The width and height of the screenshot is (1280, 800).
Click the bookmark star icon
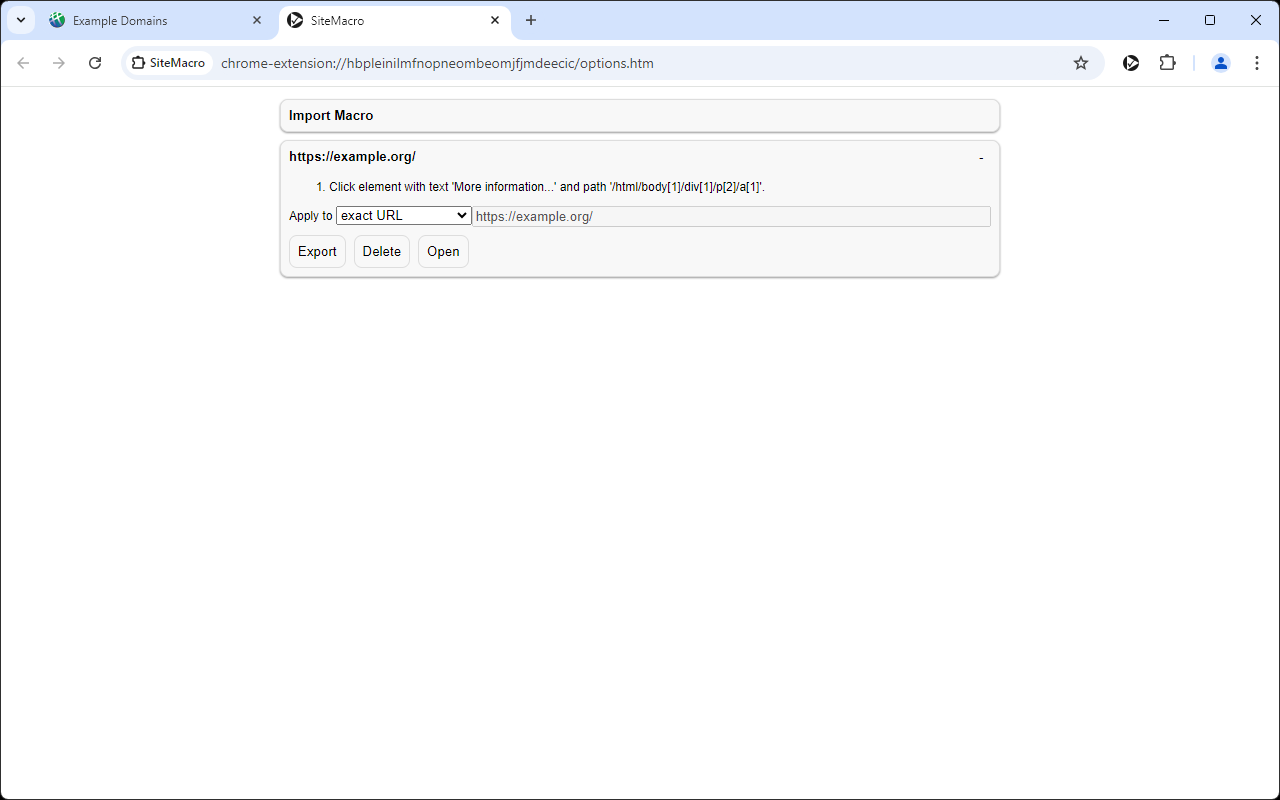click(1080, 62)
